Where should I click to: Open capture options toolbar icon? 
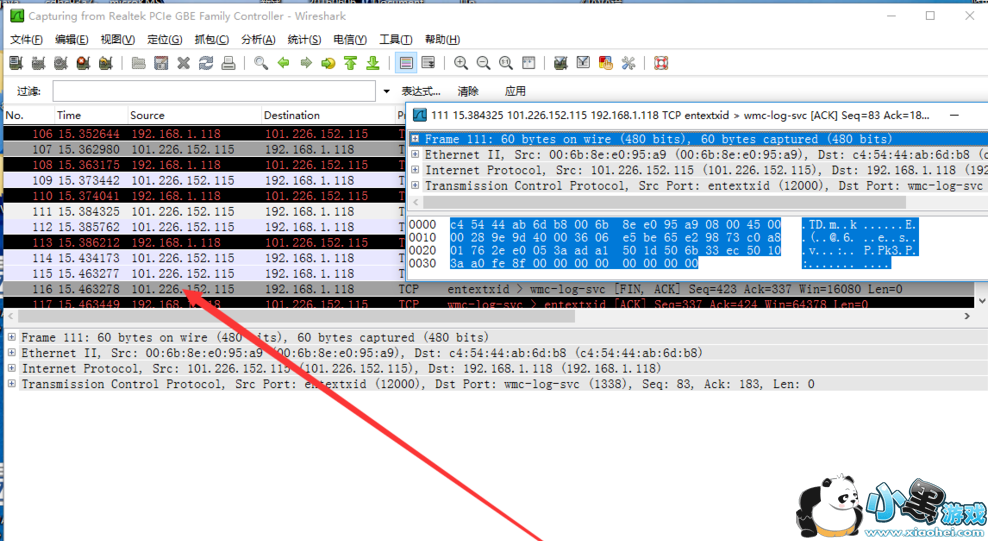click(x=38, y=63)
